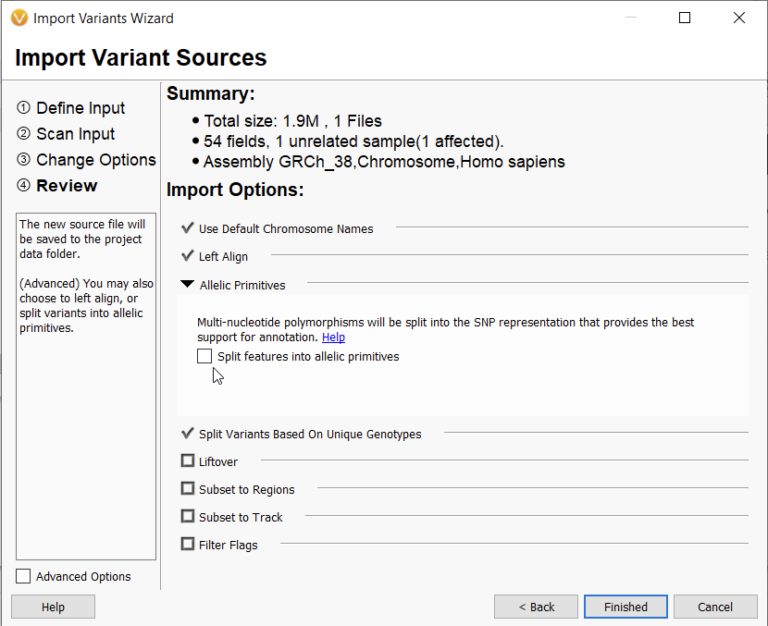The height and width of the screenshot is (626, 768).
Task: Open the Help link for allelic primitives
Action: click(x=333, y=338)
